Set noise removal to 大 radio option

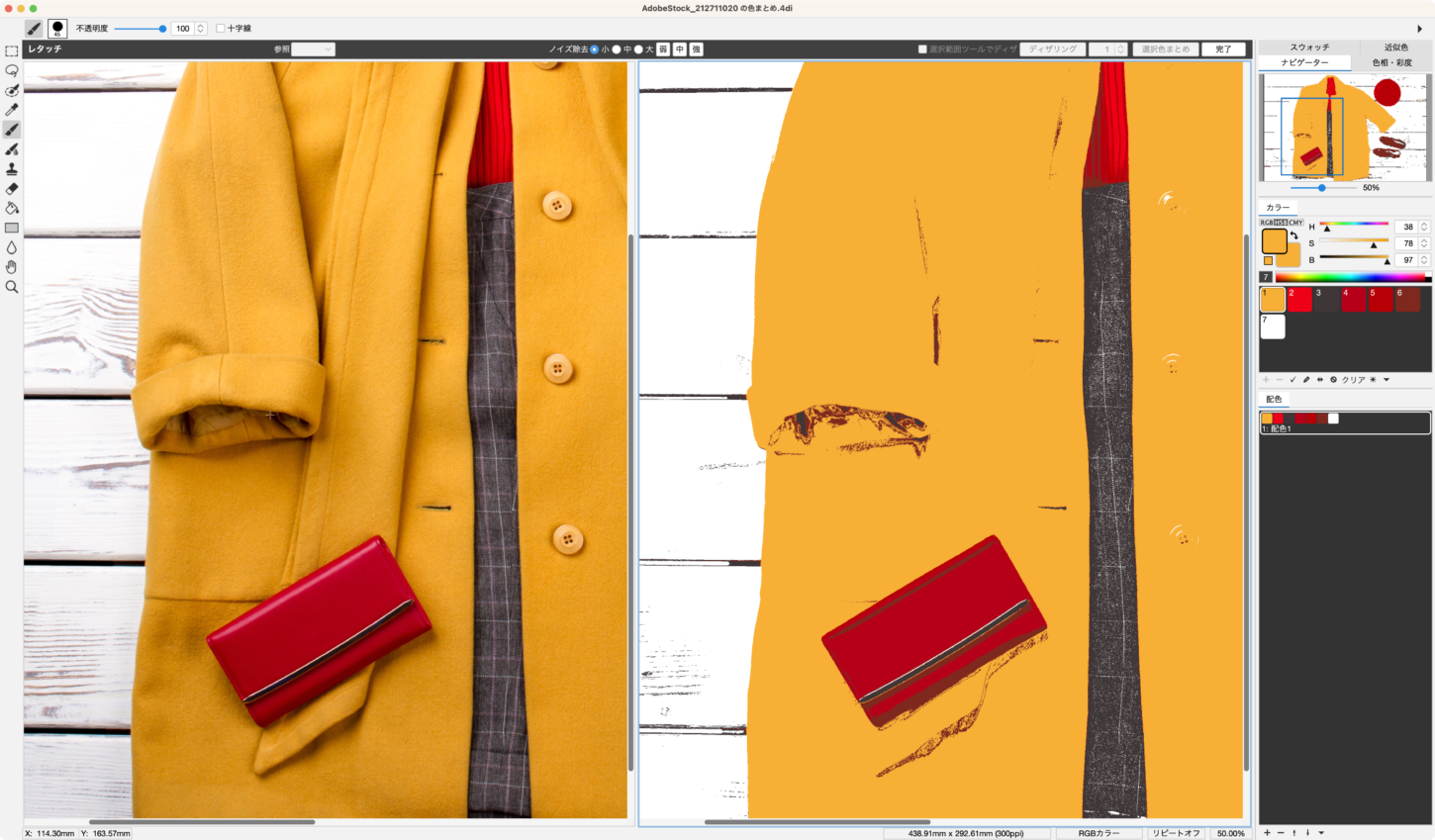point(638,49)
